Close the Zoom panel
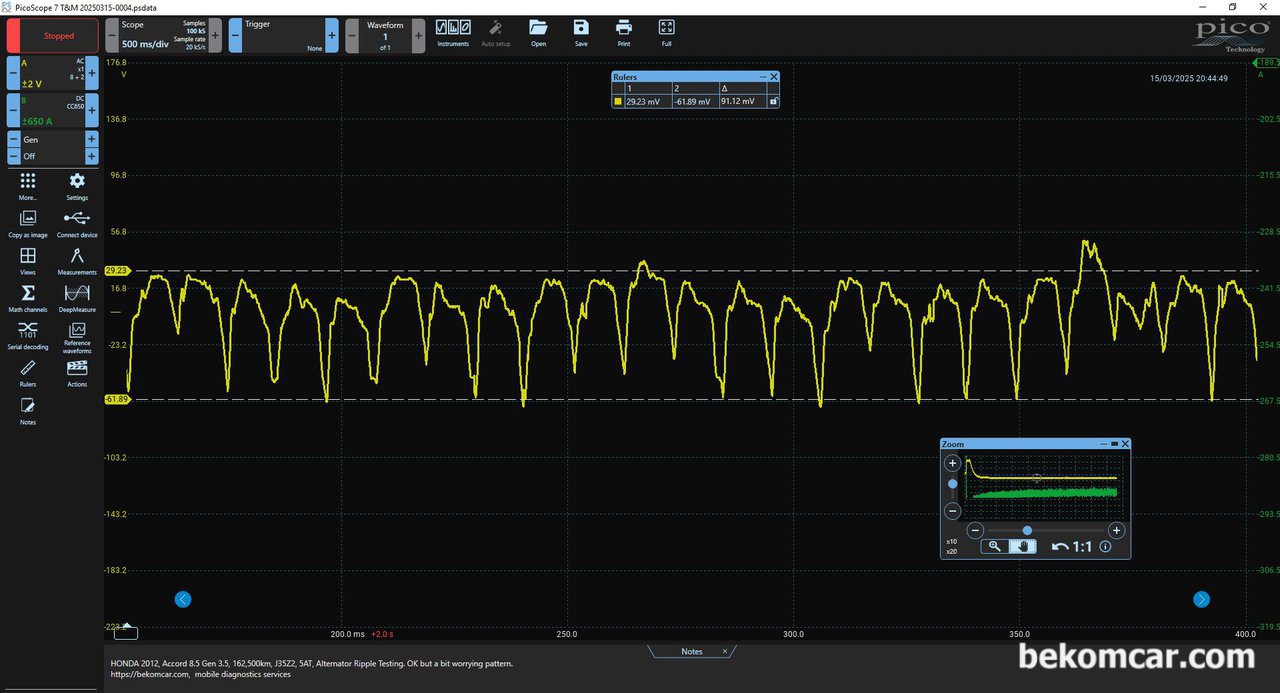 click(1125, 444)
